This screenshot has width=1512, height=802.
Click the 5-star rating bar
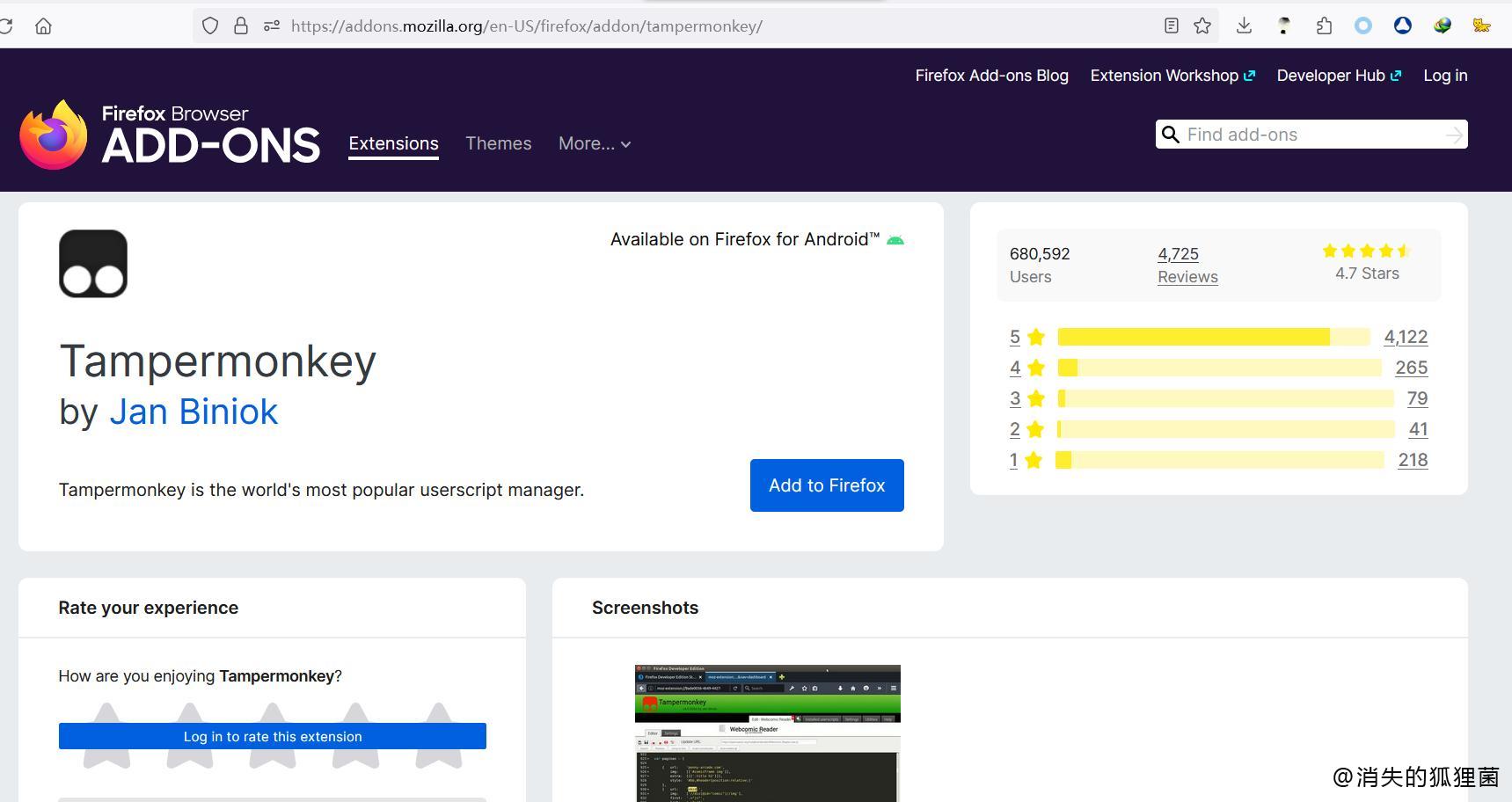pyautogui.click(x=1214, y=337)
